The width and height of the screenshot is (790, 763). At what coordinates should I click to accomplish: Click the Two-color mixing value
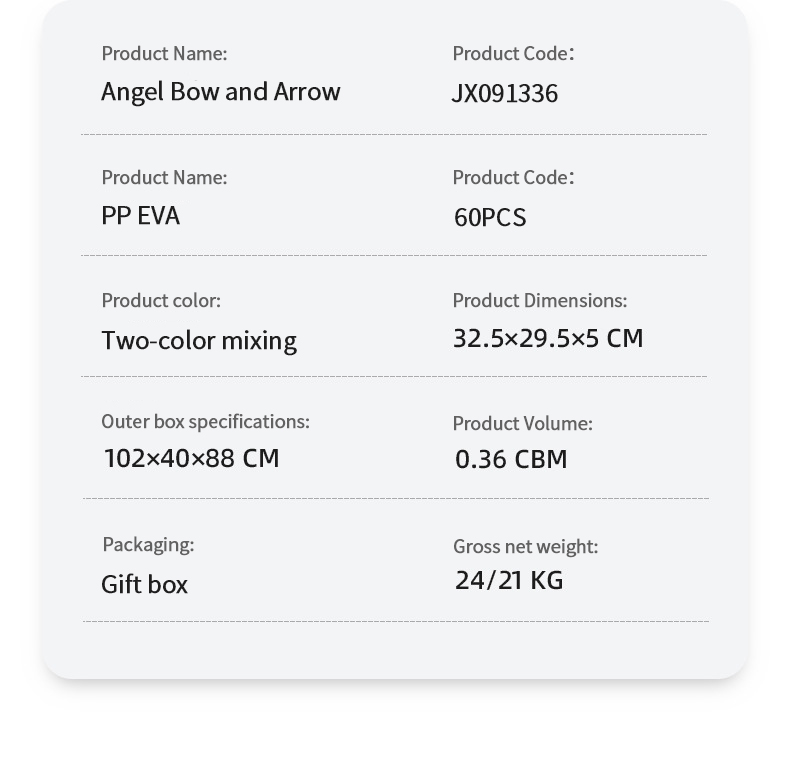coord(198,340)
